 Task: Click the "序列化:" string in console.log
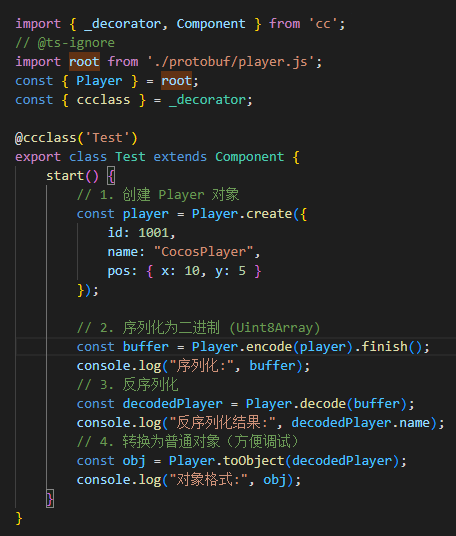(x=201, y=366)
